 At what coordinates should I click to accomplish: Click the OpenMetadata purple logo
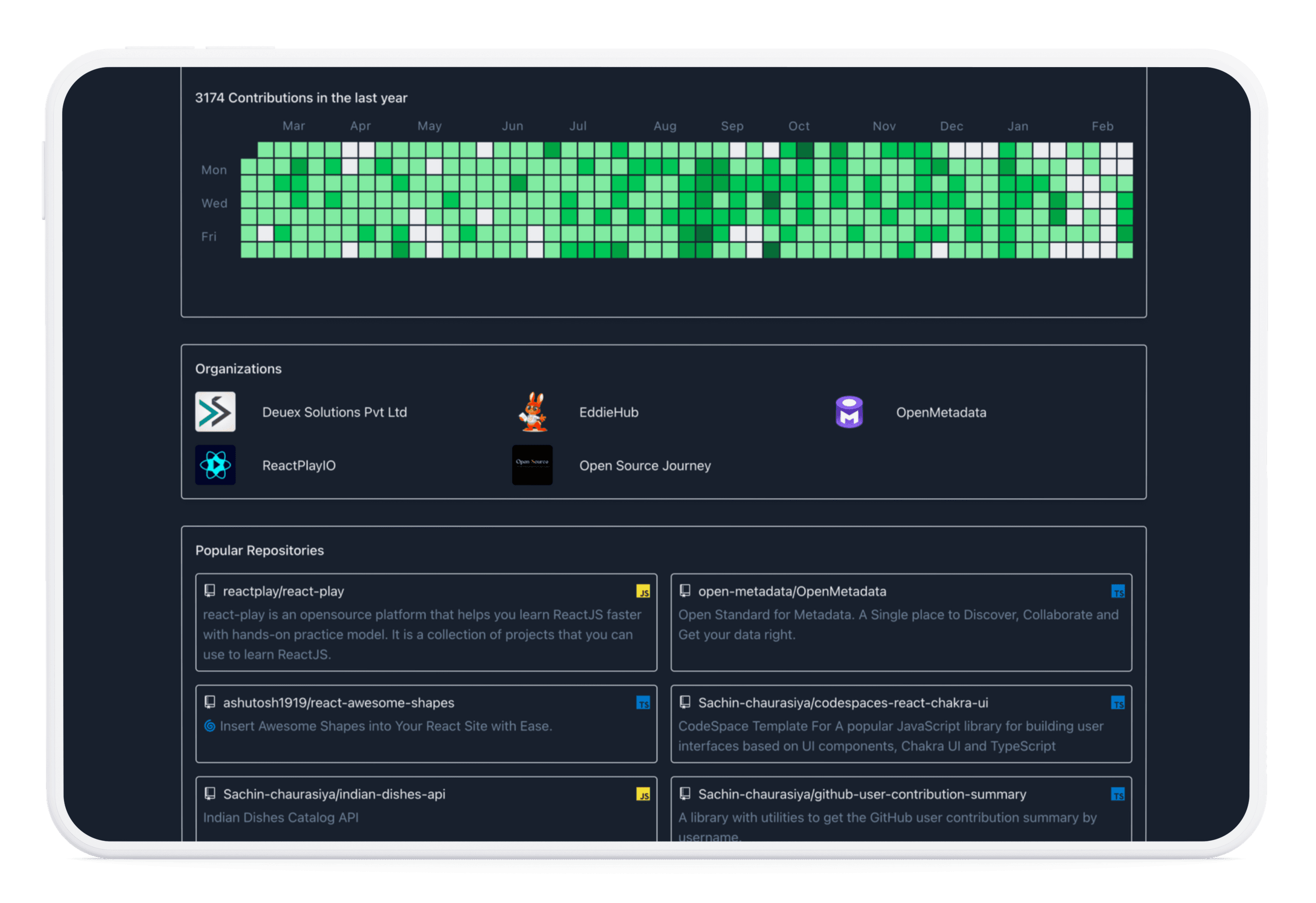(849, 412)
